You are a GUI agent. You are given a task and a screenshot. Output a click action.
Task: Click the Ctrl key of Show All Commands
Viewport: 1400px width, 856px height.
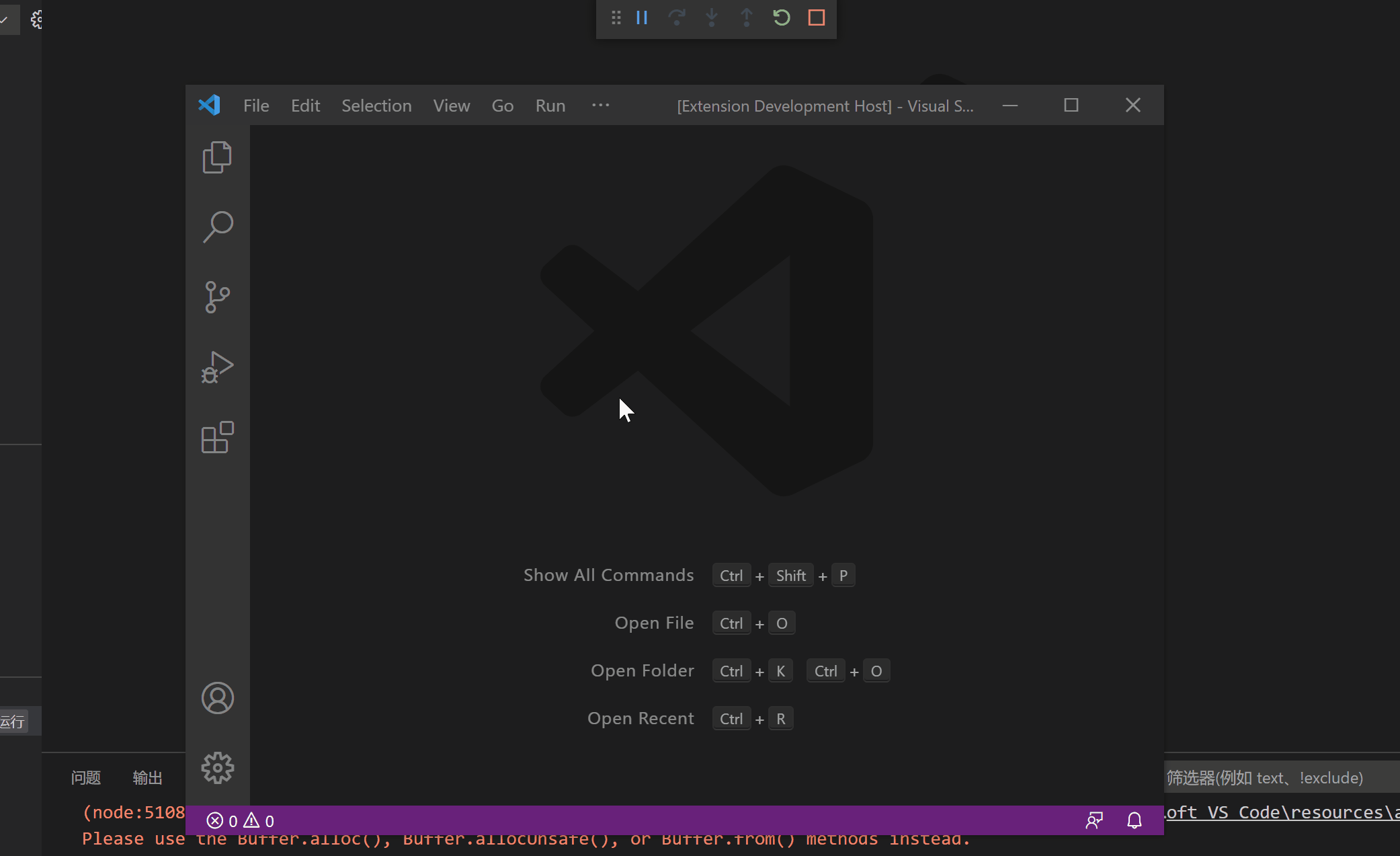(x=731, y=576)
